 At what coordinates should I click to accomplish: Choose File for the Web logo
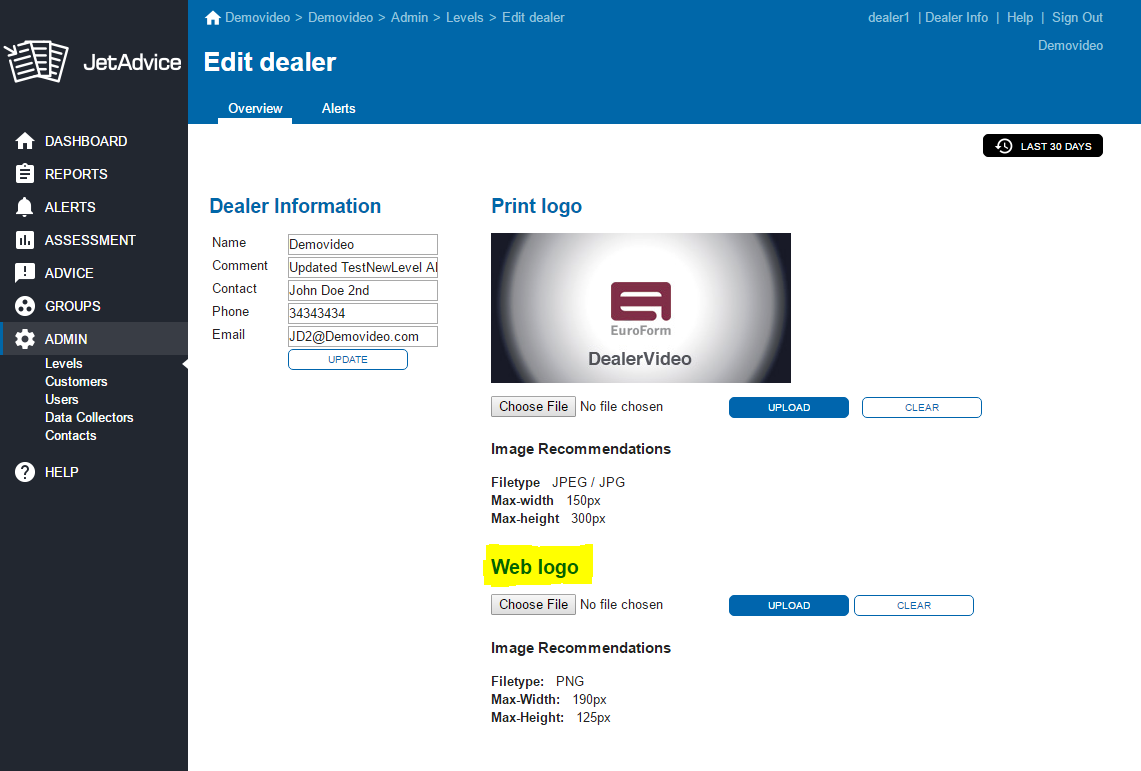[534, 604]
